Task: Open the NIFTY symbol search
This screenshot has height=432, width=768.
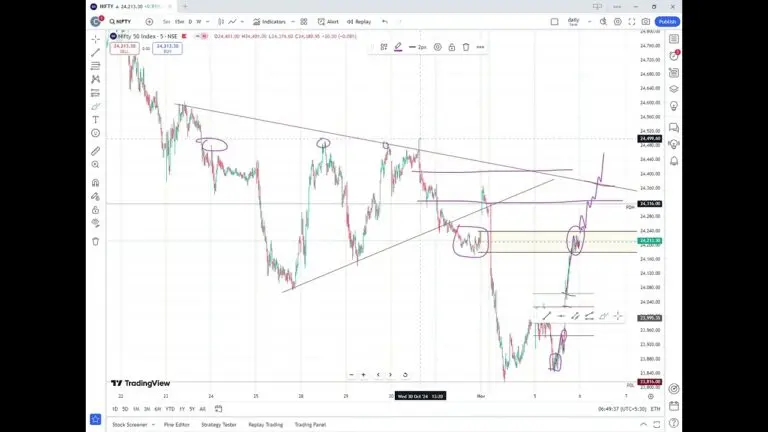Action: click(x=120, y=22)
